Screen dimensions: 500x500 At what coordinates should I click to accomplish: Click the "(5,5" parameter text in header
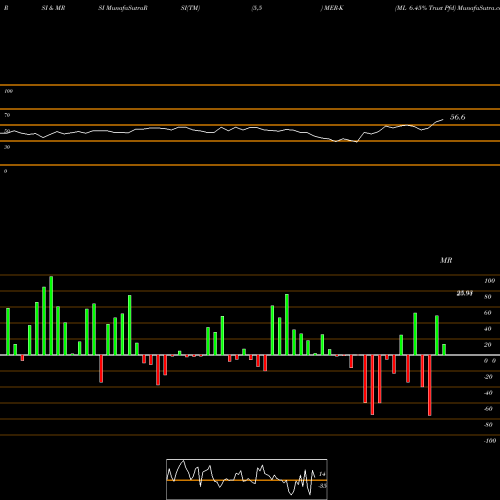[x=257, y=8]
